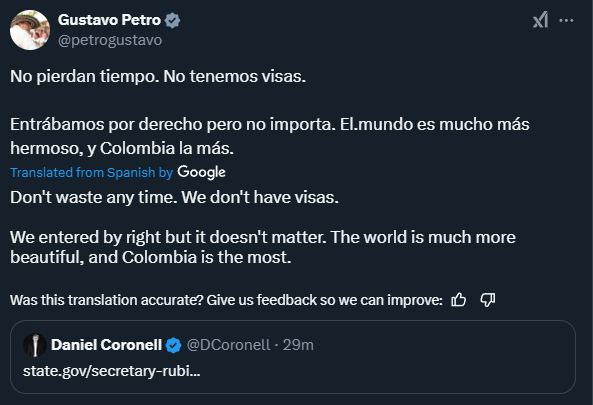Open the state.gov/secretary-rubi… link
The width and height of the screenshot is (593, 405).
112,371
